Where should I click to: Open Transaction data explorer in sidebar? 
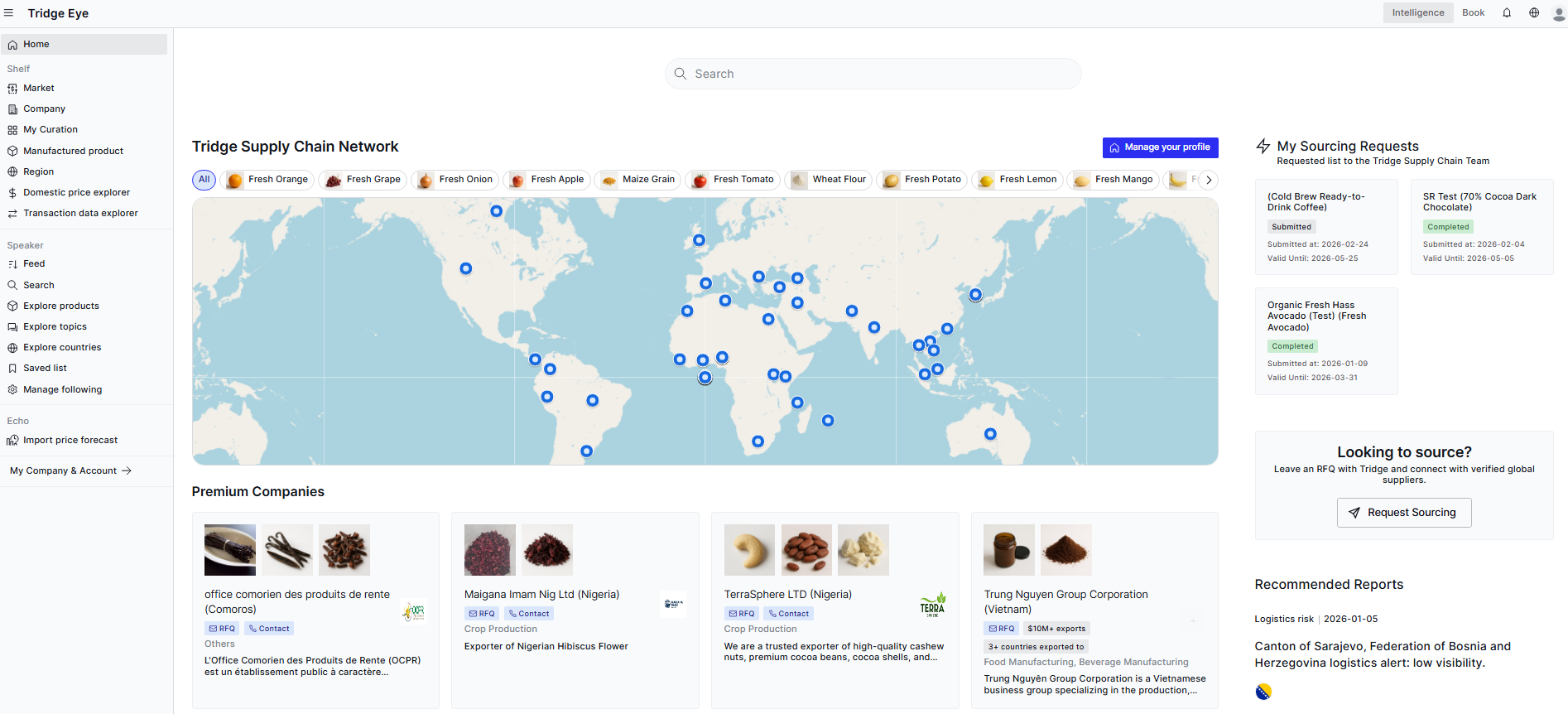tap(80, 213)
